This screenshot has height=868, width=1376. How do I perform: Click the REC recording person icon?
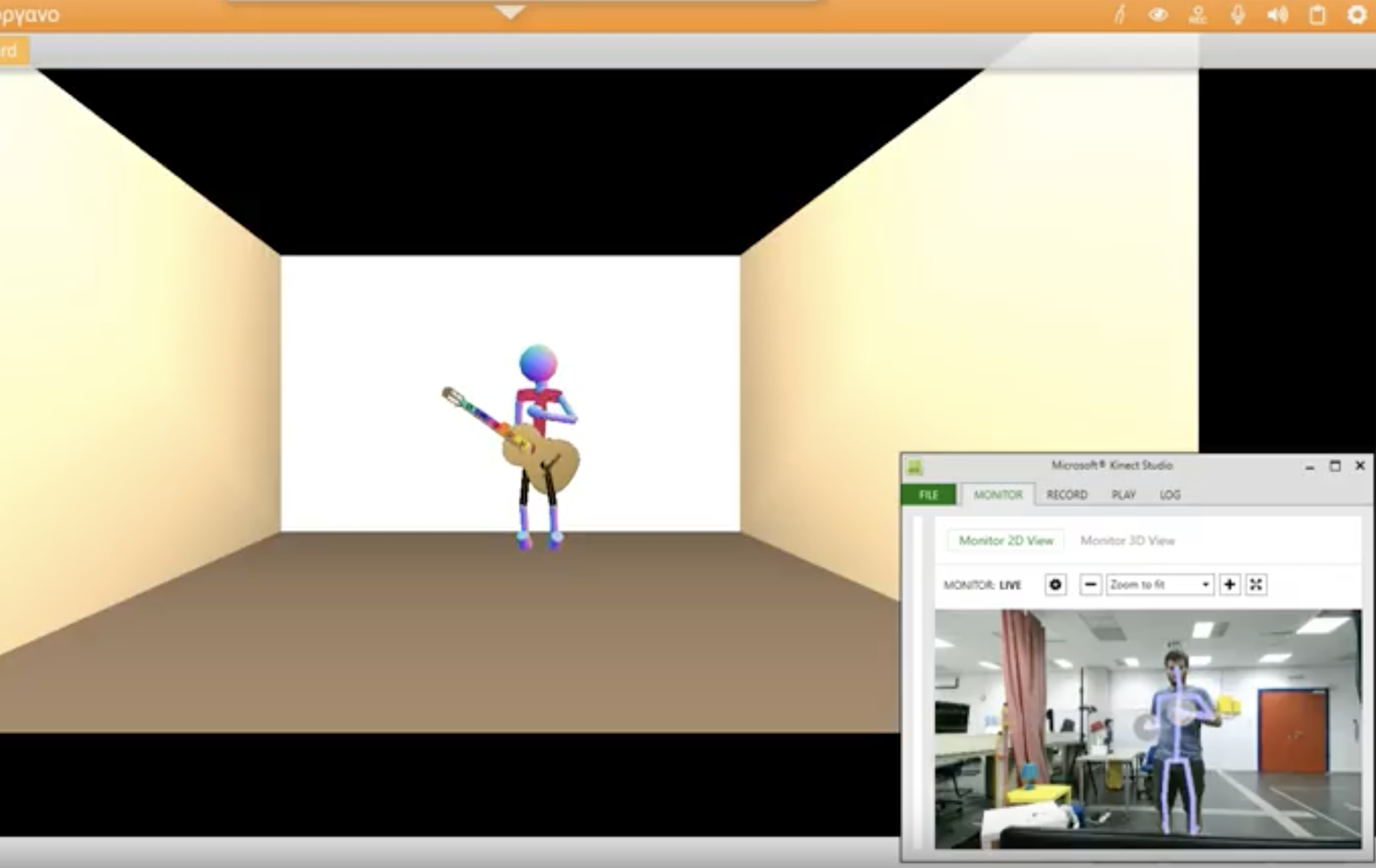(1198, 15)
